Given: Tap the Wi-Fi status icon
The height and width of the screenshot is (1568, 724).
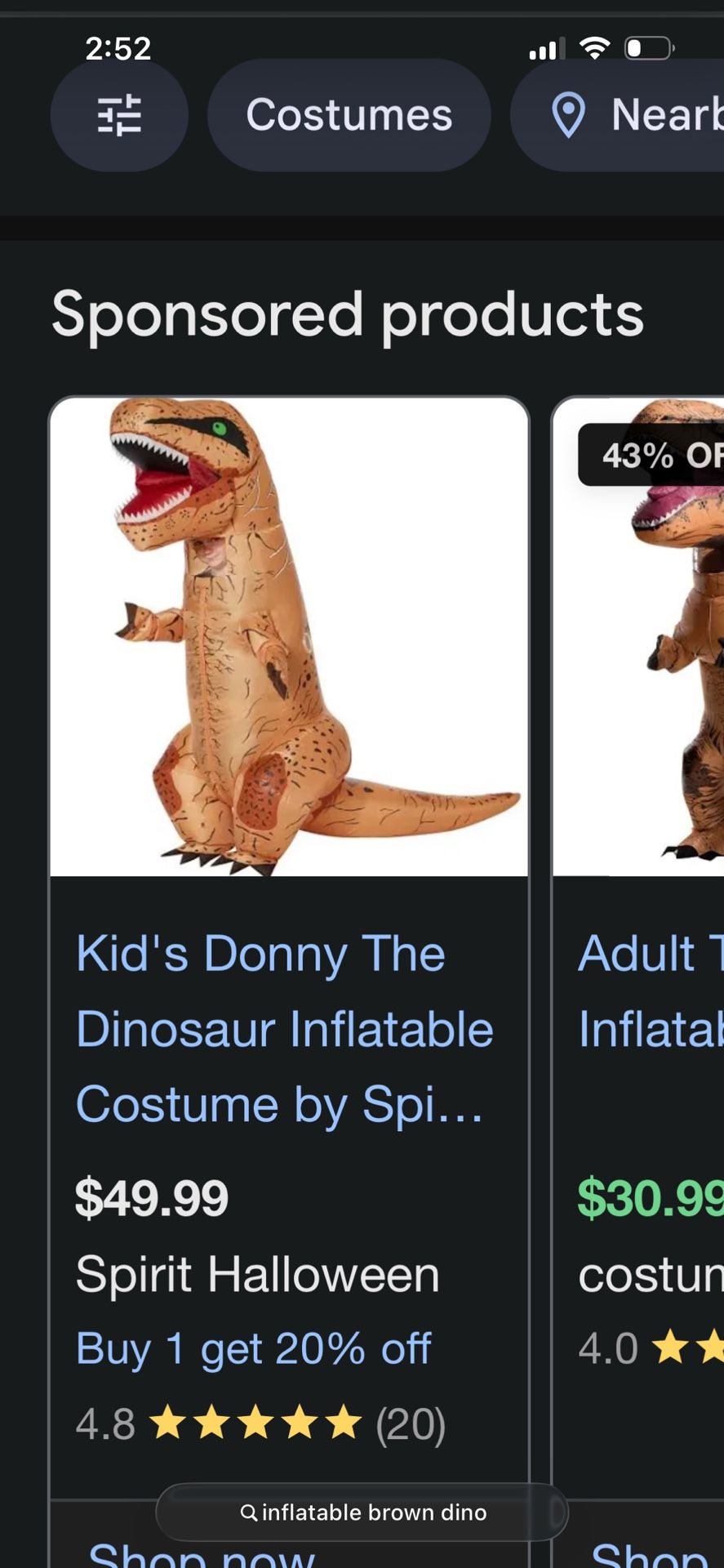Looking at the screenshot, I should pyautogui.click(x=594, y=48).
